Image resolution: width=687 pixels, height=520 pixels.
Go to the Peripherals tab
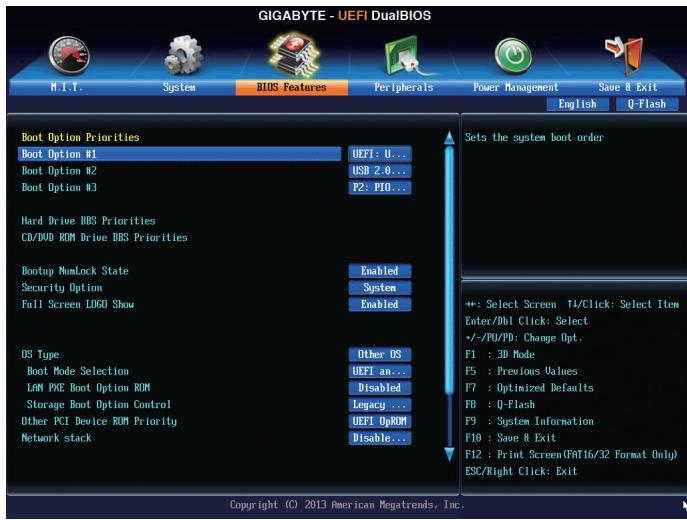(404, 87)
